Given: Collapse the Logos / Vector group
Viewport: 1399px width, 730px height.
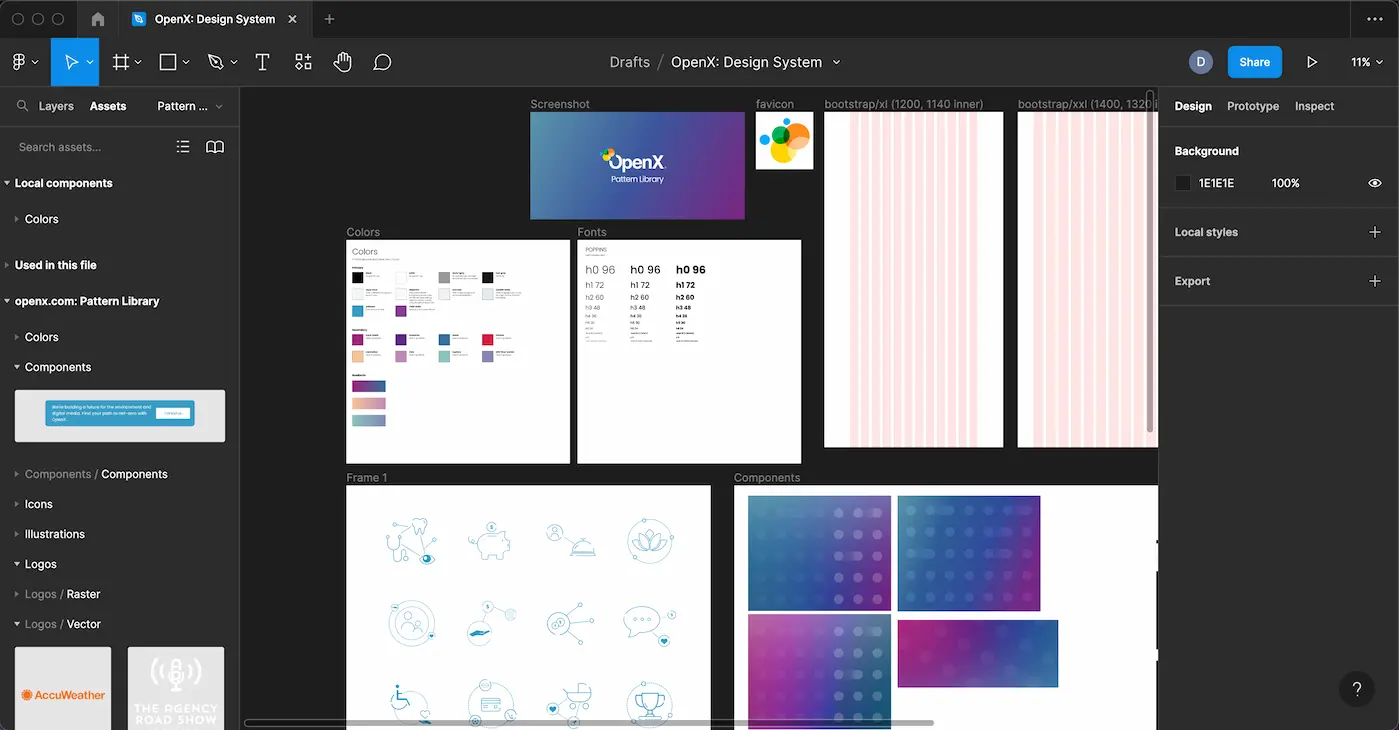Looking at the screenshot, I should coord(17,624).
